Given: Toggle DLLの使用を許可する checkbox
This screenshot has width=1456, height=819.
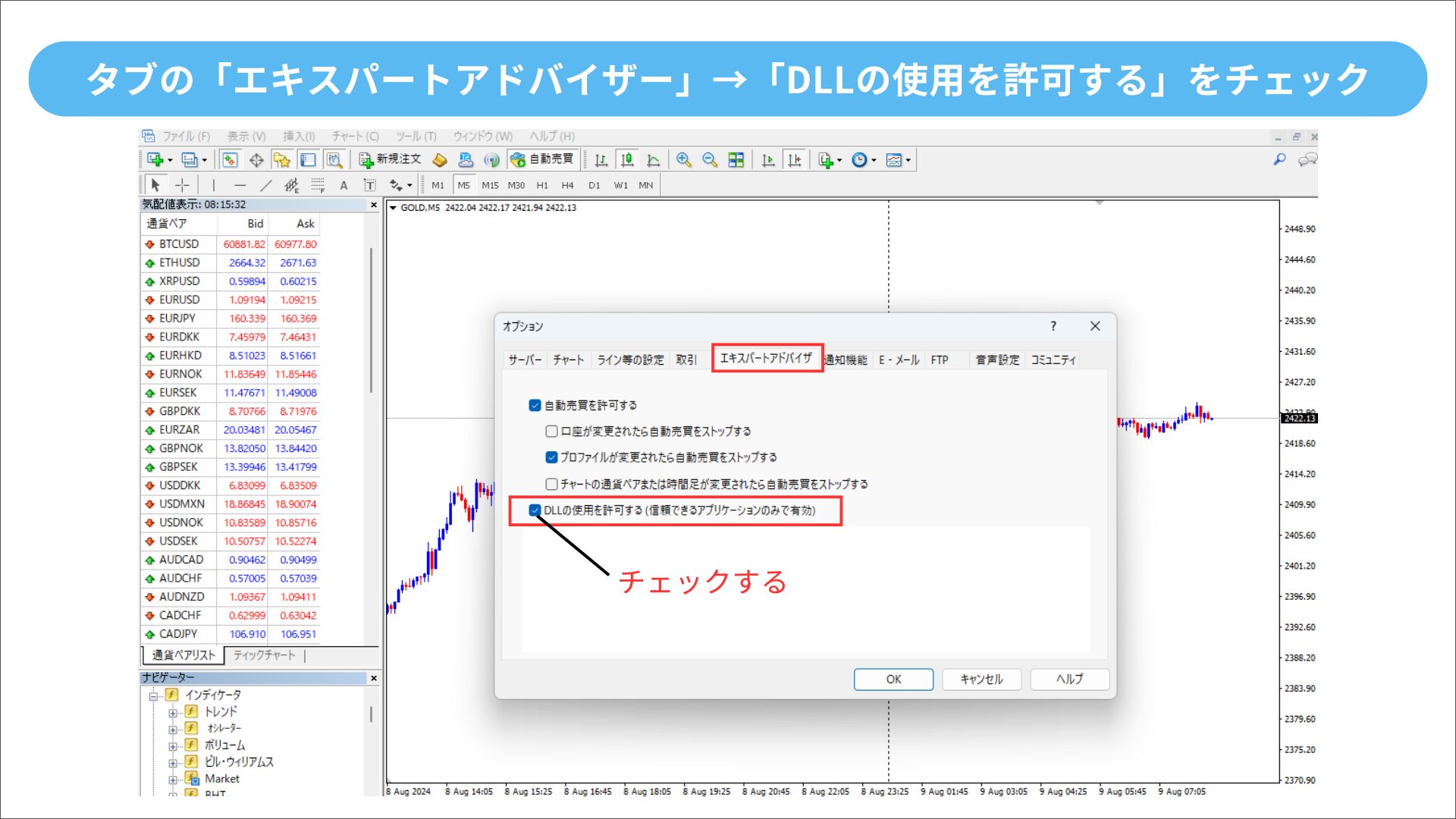Looking at the screenshot, I should click(535, 510).
